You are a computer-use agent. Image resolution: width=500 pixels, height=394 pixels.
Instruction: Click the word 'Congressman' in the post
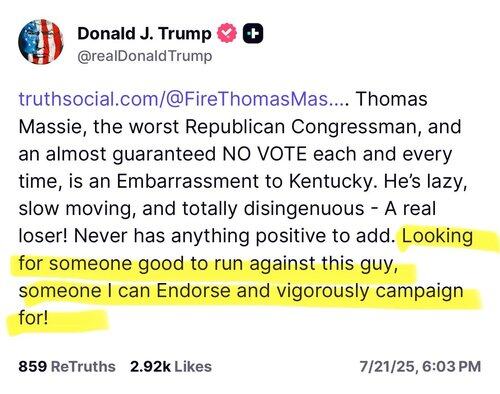coord(355,127)
